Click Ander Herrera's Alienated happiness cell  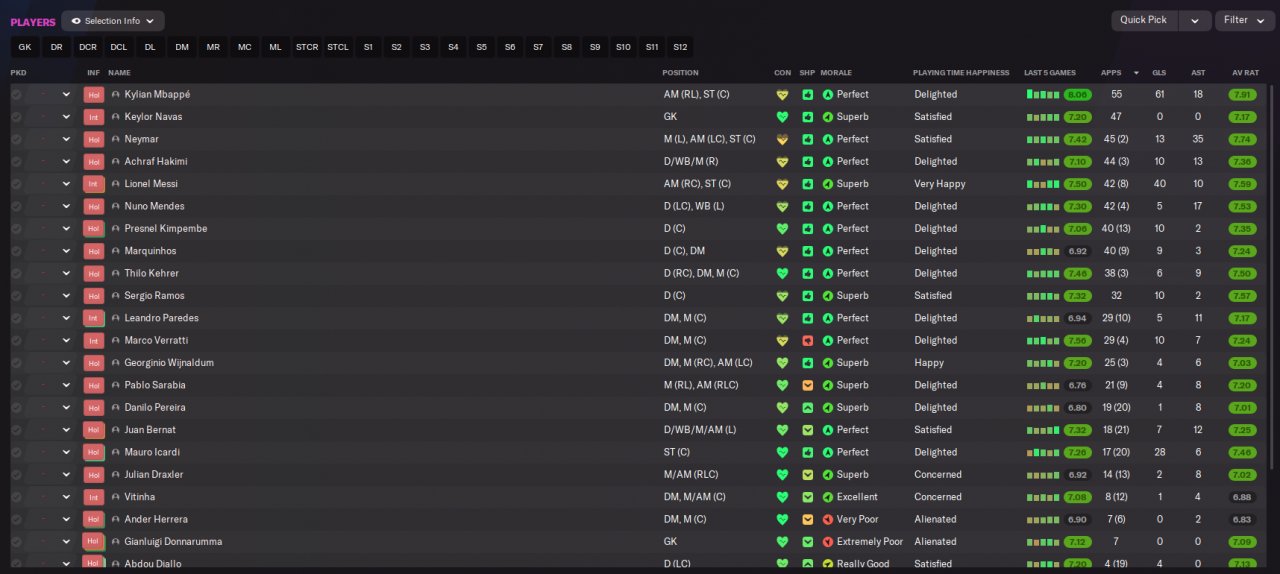tap(935, 520)
